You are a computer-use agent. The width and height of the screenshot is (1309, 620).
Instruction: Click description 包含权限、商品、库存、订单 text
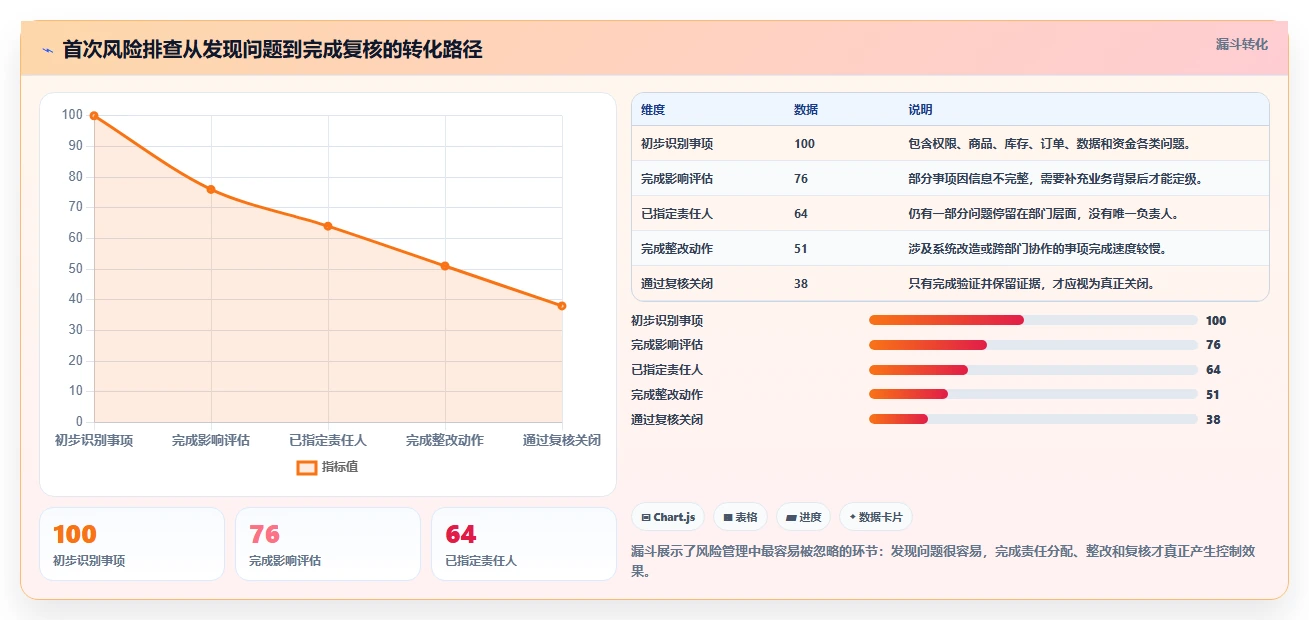pos(1049,144)
